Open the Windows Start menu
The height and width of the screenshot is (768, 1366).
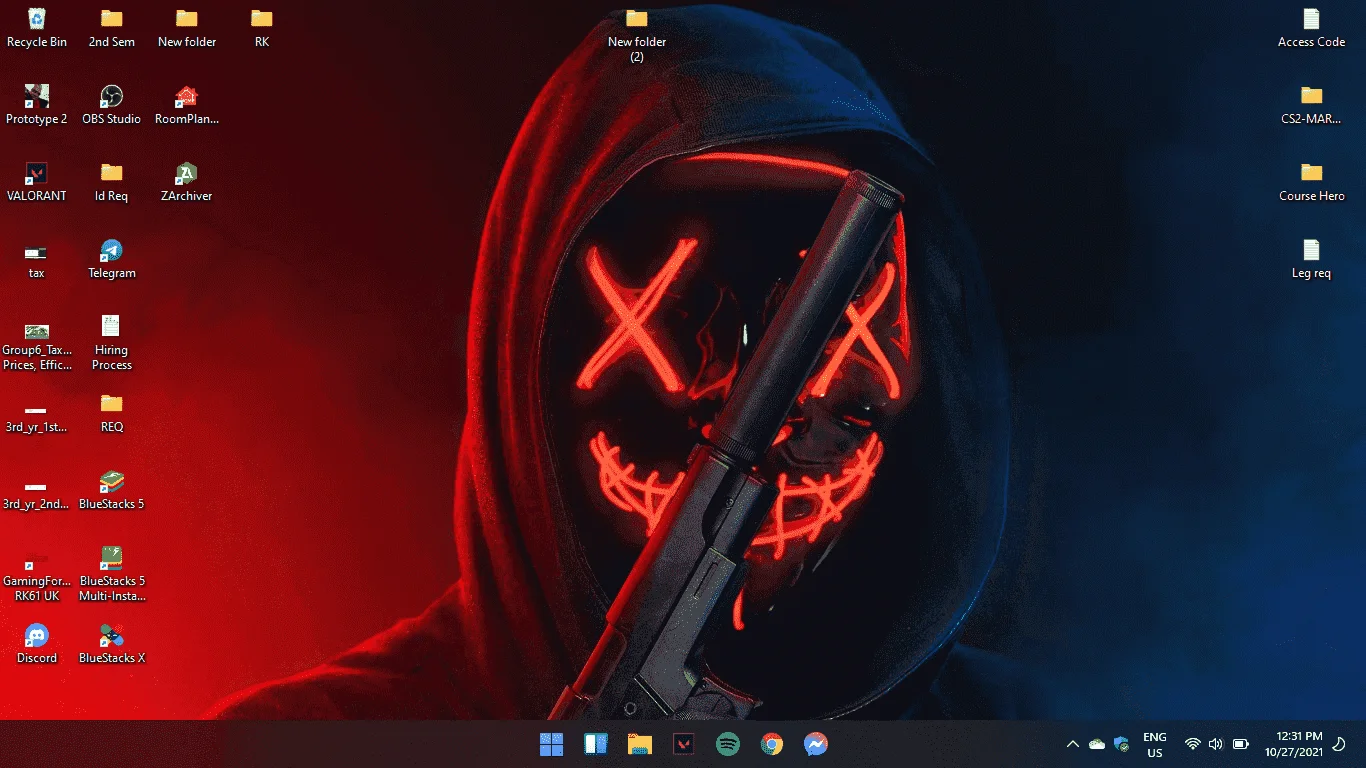(551, 744)
